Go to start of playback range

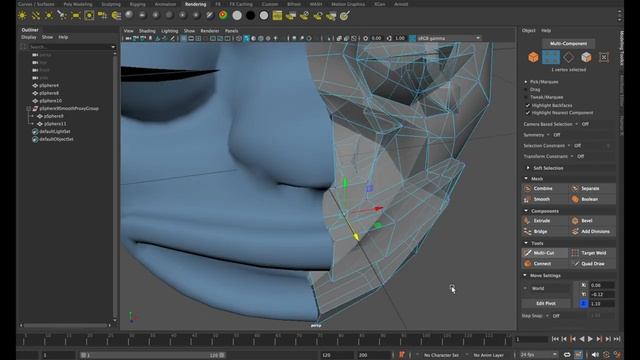coord(555,339)
